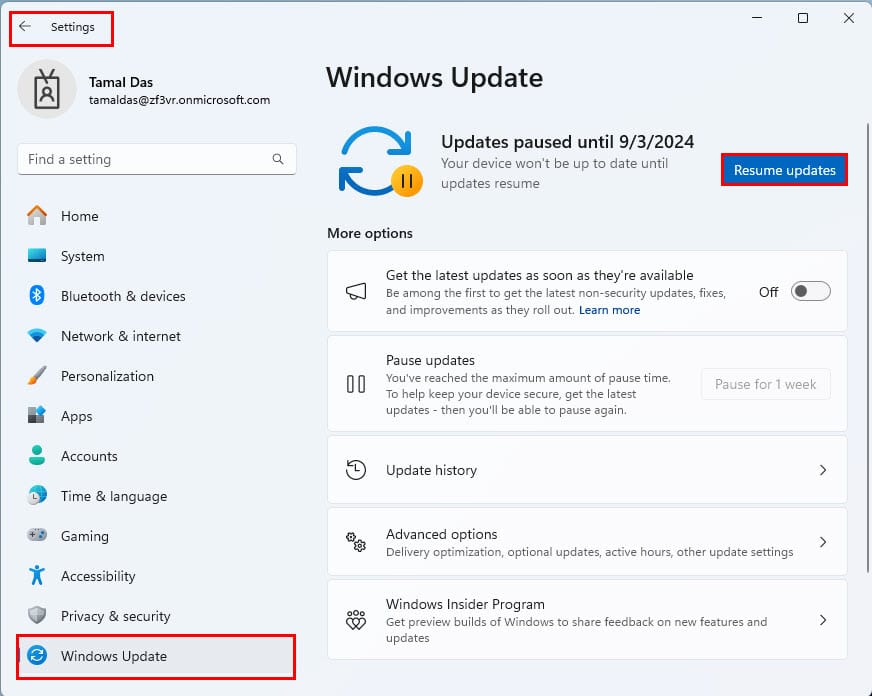872x696 pixels.
Task: Click the user profile avatar picture
Action: (x=47, y=89)
